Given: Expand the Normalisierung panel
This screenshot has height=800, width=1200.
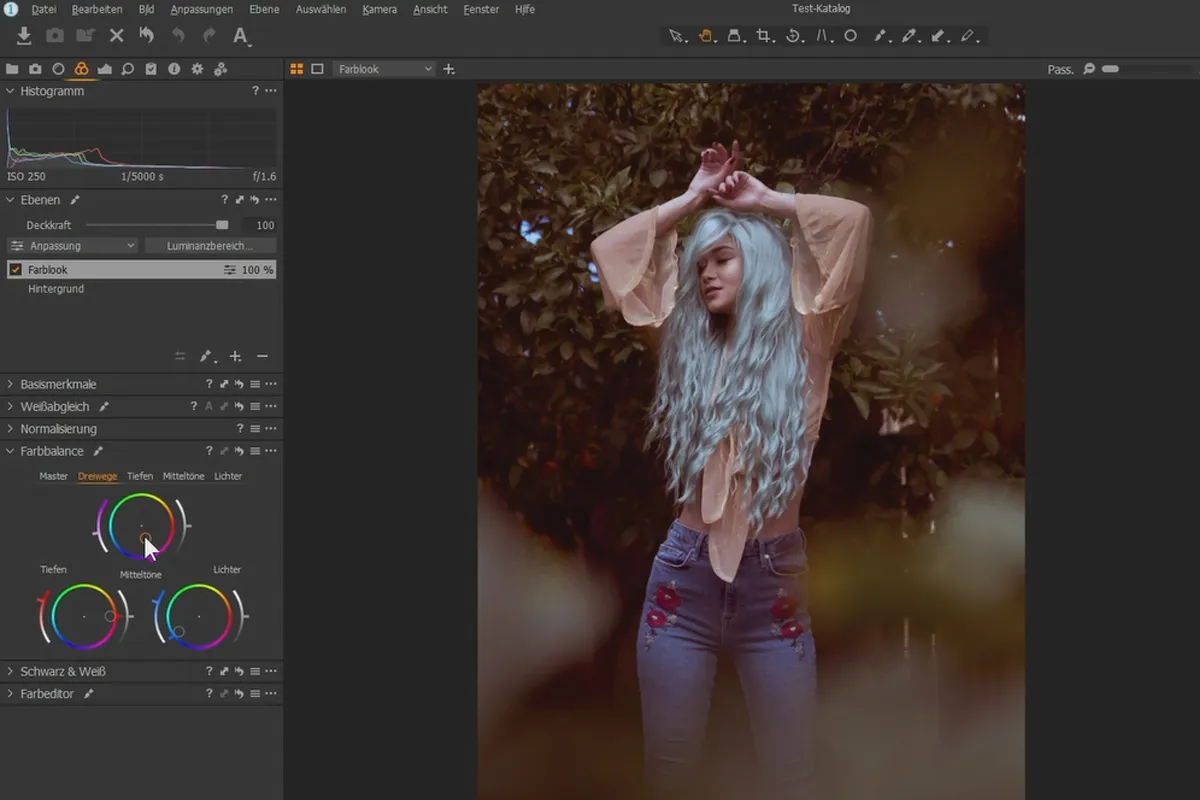Looking at the screenshot, I should (11, 429).
